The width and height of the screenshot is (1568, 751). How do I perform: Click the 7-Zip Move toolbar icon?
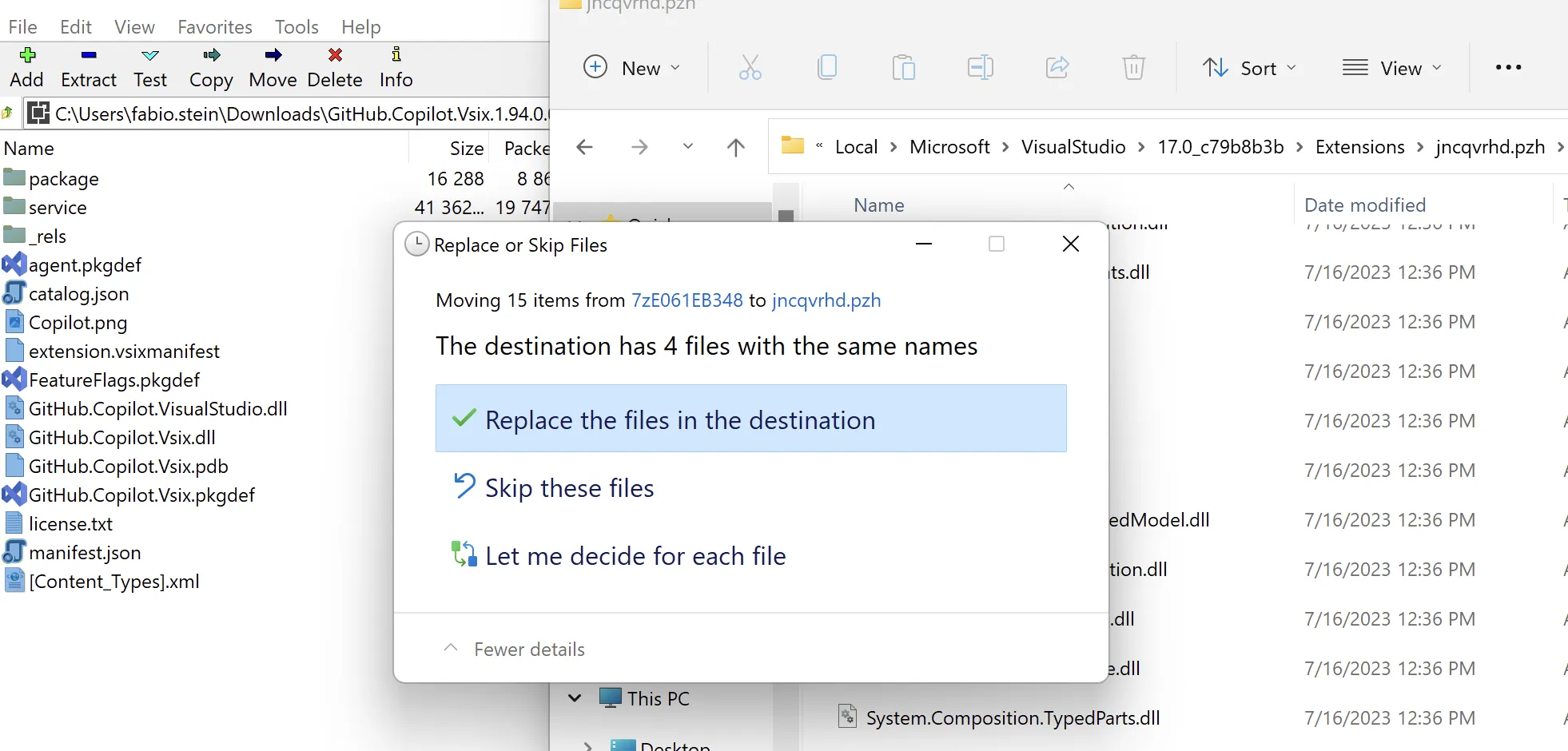(x=273, y=55)
